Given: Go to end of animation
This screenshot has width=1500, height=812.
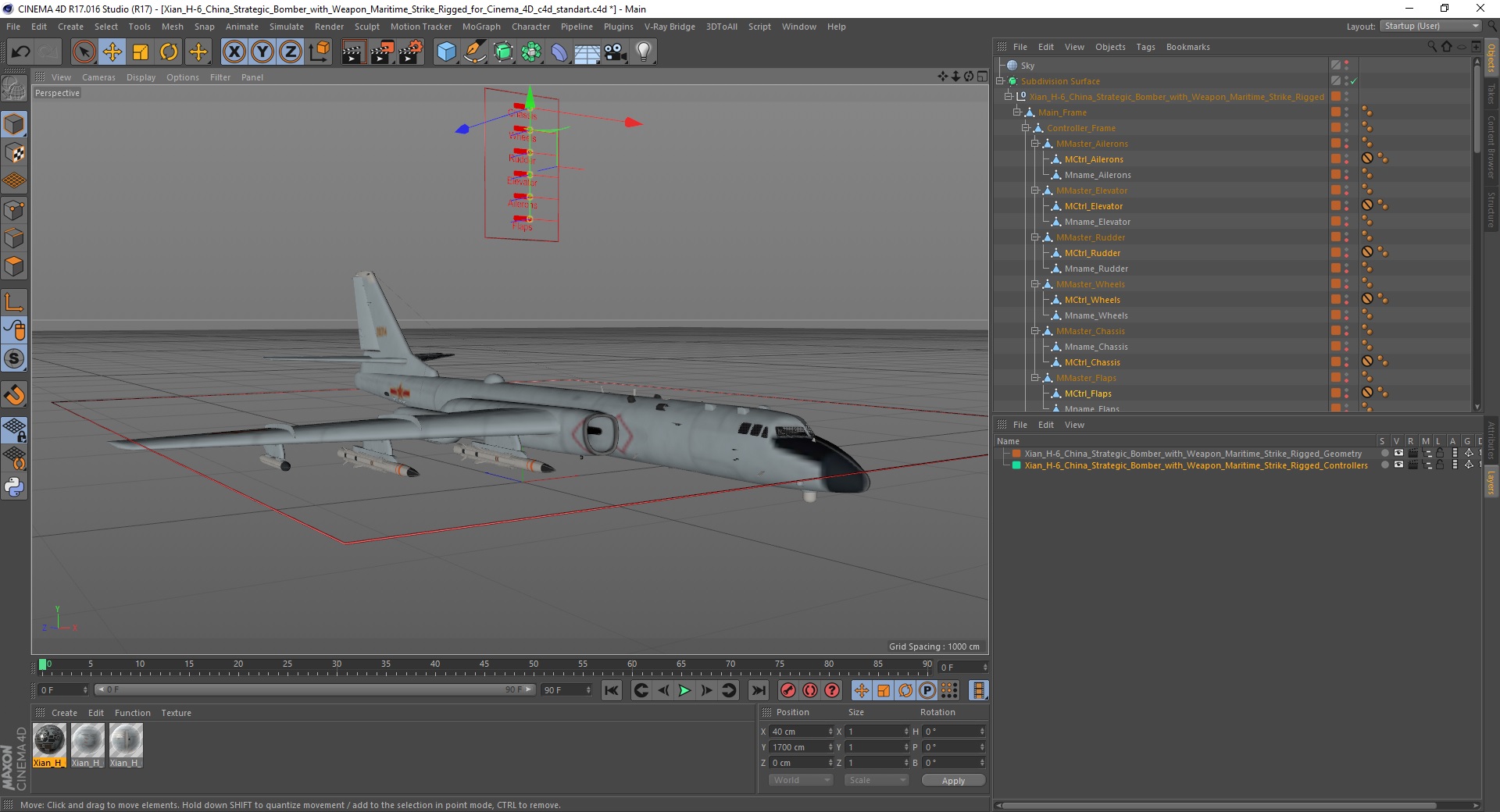Looking at the screenshot, I should (758, 690).
